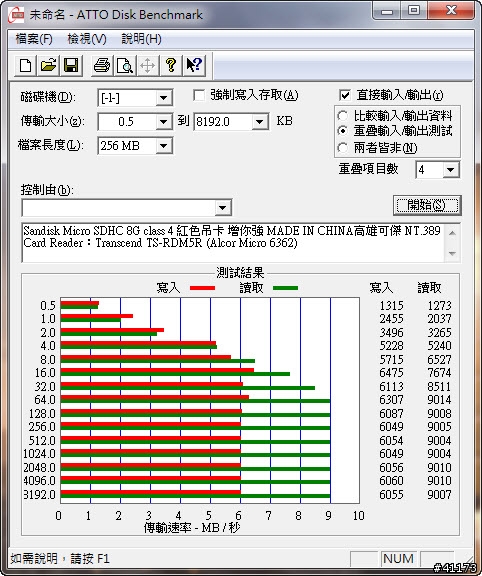
Task: Click the ATTO app icon in title bar
Action: click(x=16, y=15)
